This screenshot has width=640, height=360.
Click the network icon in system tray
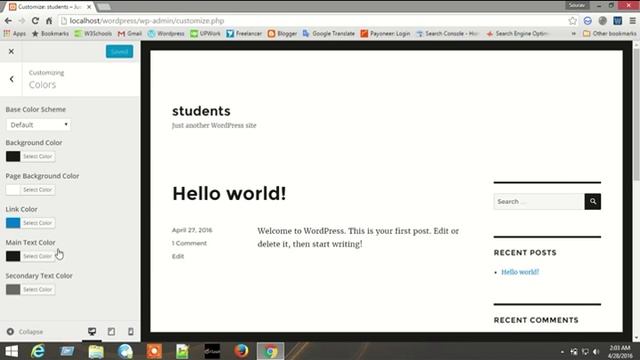(585, 351)
